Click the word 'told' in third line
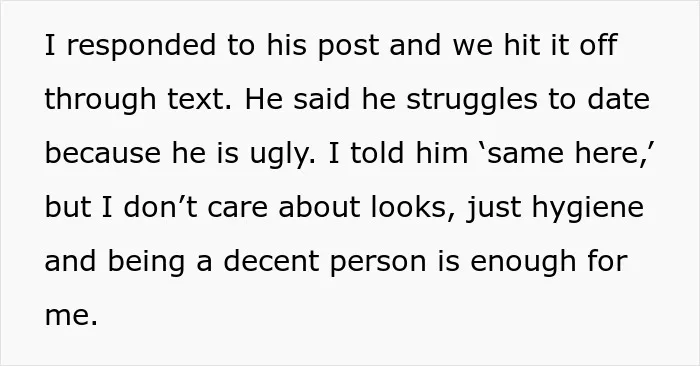The height and width of the screenshot is (366, 700). (377, 153)
